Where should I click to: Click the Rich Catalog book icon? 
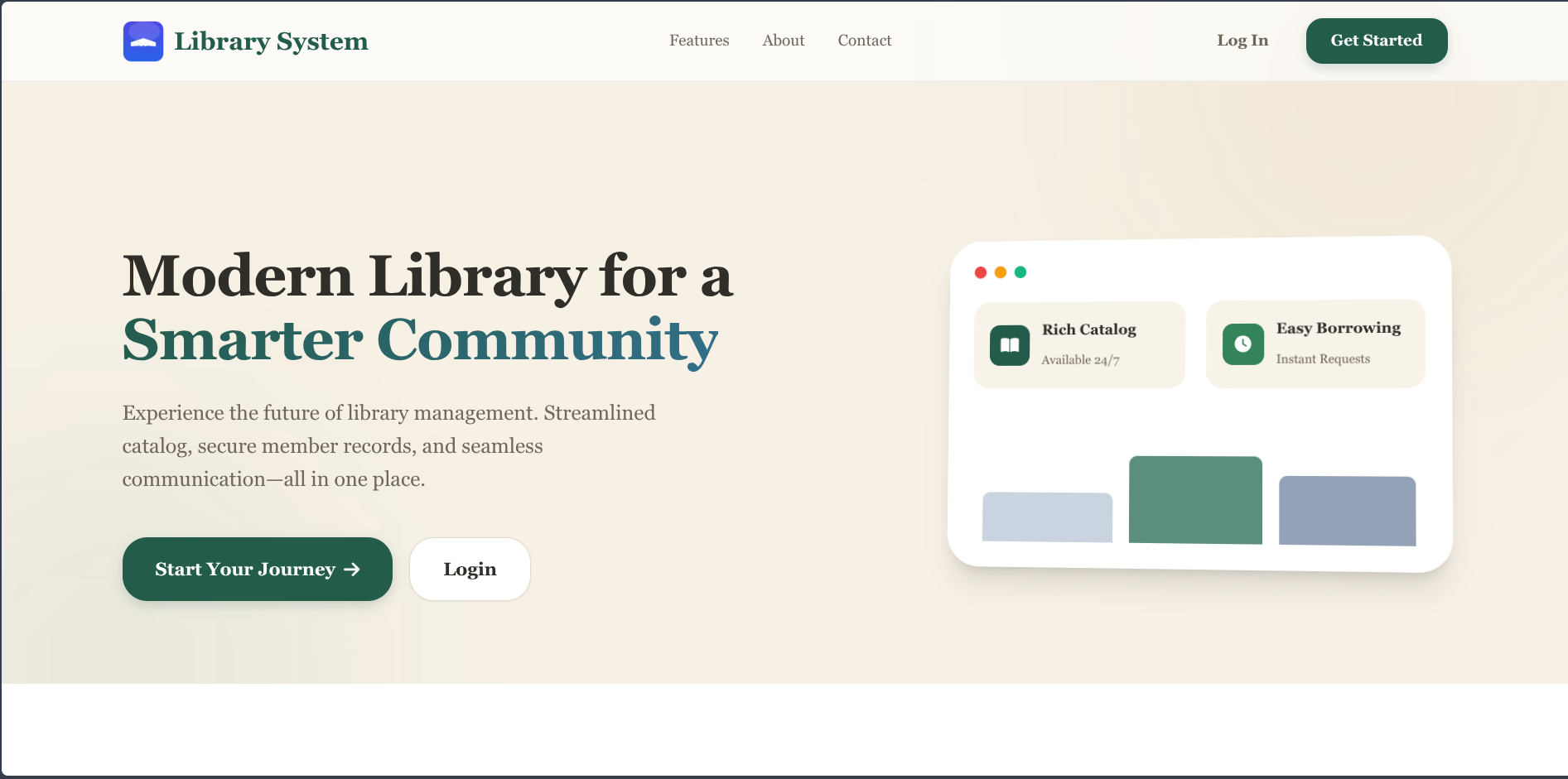(x=1010, y=345)
